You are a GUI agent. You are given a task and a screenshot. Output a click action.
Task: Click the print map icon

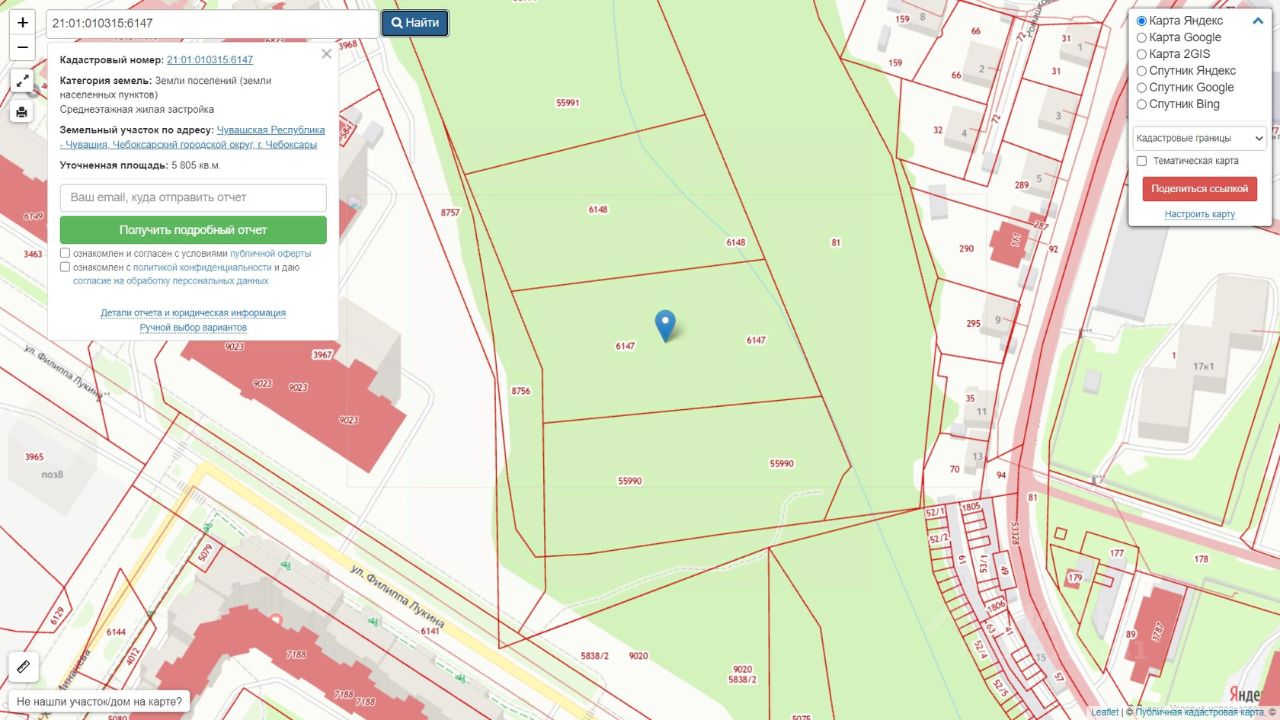pyautogui.click(x=22, y=112)
